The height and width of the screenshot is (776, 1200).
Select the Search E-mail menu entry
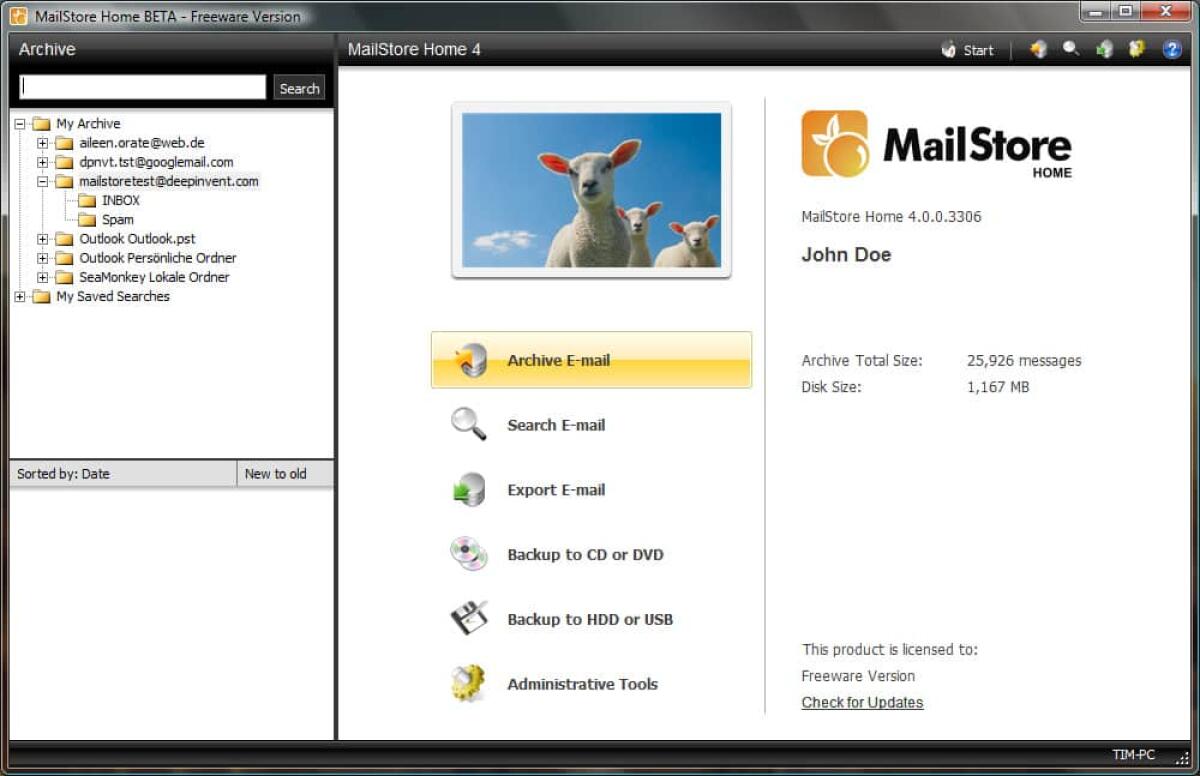point(556,425)
